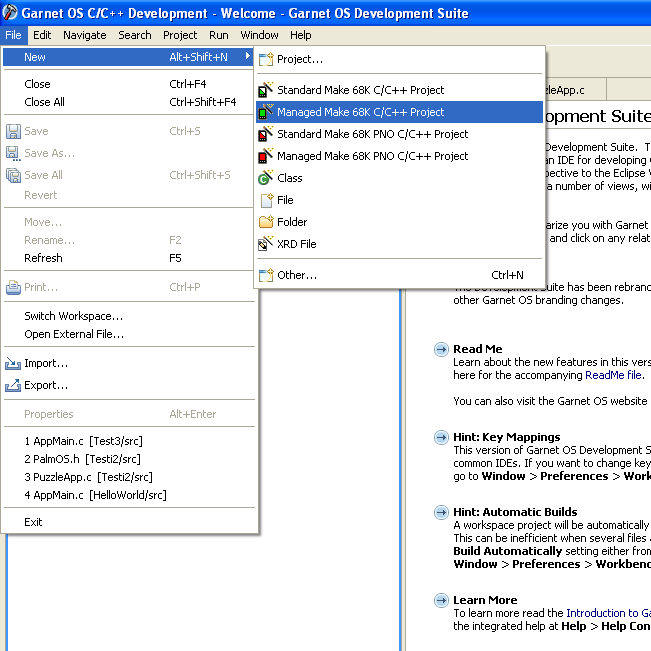This screenshot has height=651, width=651.
Task: Click the new Folder icon
Action: pyautogui.click(x=266, y=222)
